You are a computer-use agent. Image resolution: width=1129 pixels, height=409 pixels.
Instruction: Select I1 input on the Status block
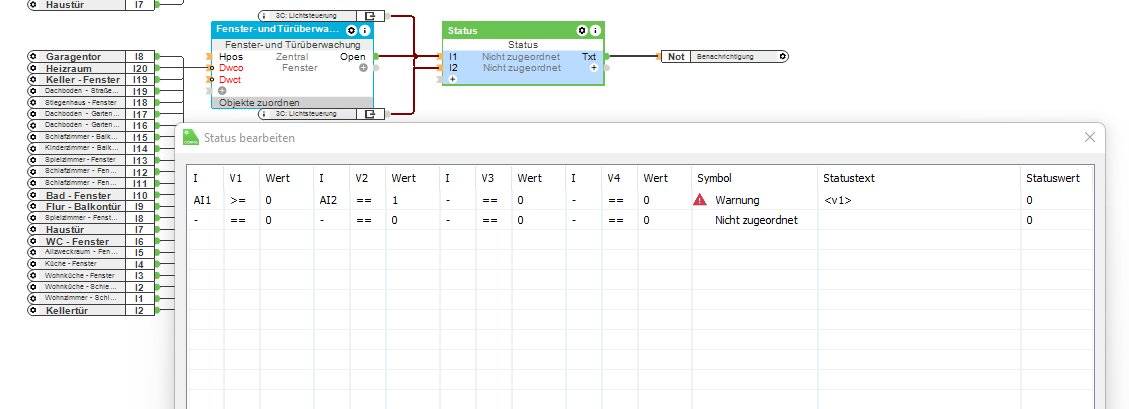(453, 56)
